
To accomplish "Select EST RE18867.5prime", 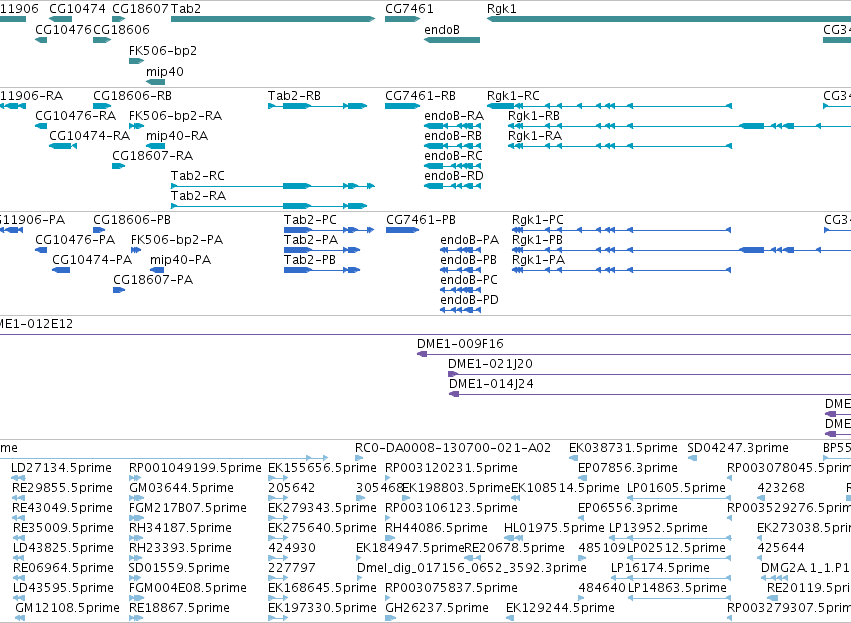I will [136, 618].
